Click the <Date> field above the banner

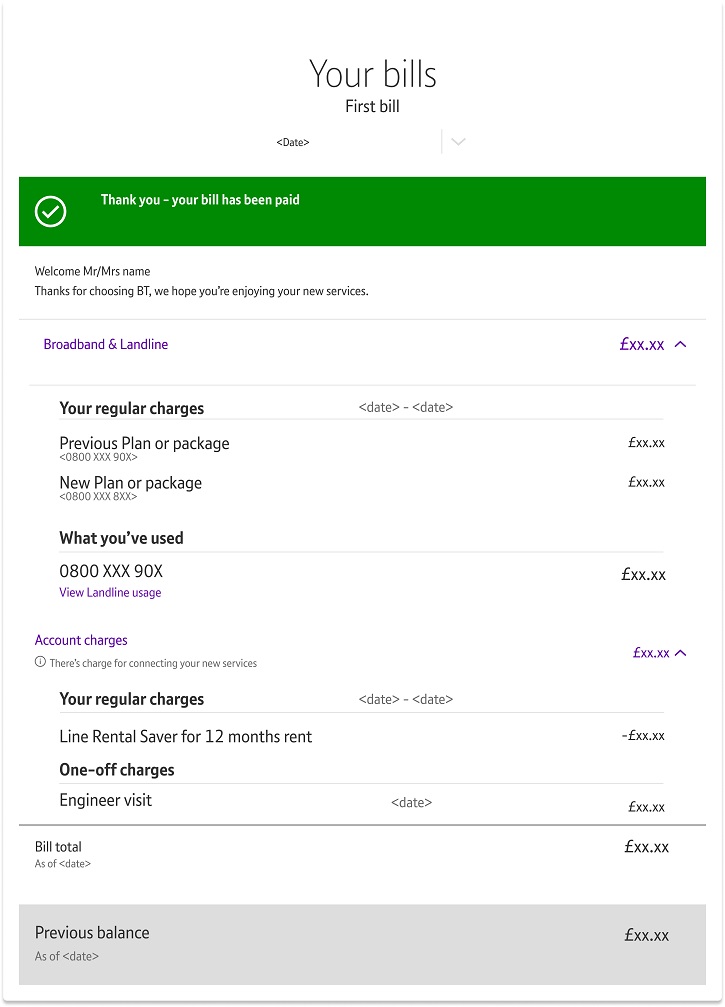click(292, 142)
